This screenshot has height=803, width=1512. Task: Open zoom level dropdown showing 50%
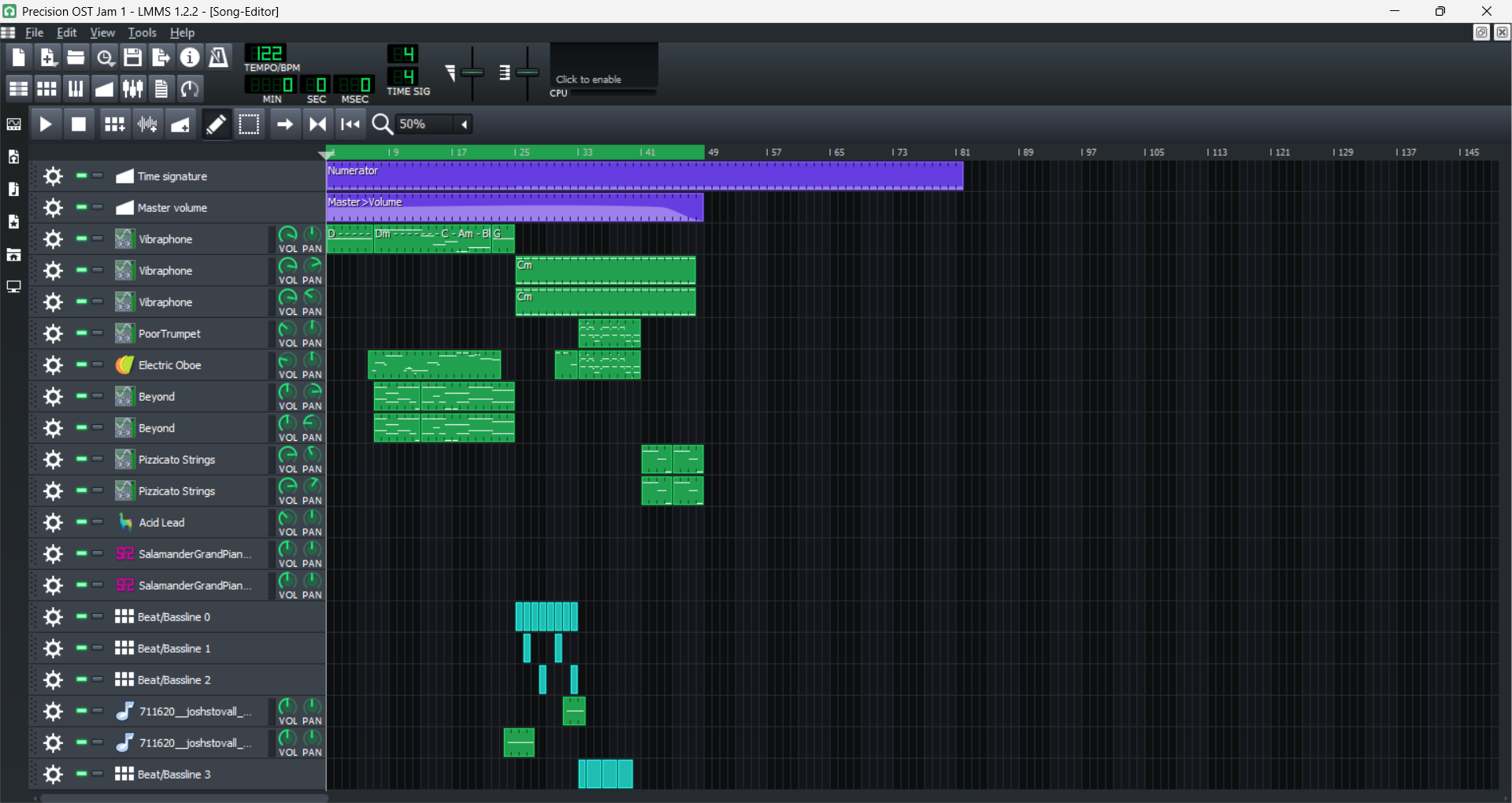tap(433, 124)
